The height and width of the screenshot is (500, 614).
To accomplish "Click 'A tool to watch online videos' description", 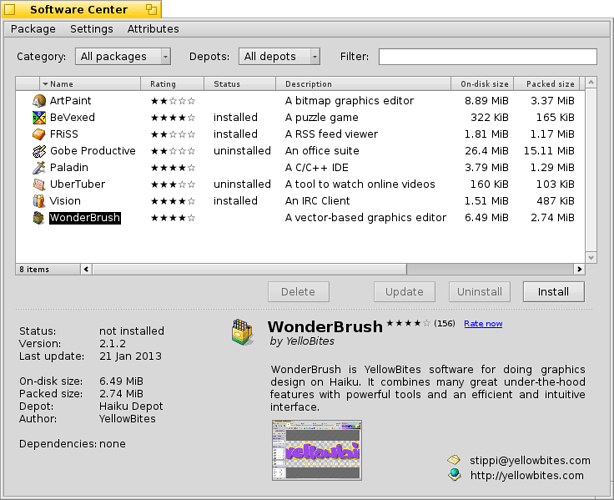I will [x=360, y=184].
